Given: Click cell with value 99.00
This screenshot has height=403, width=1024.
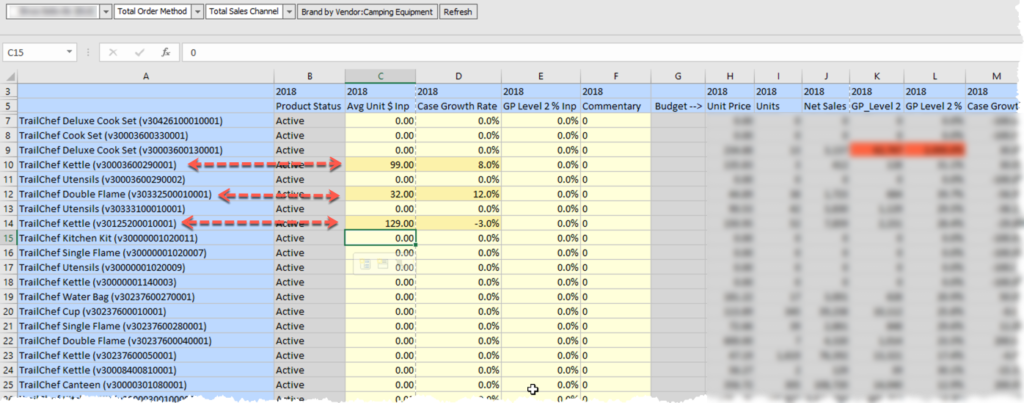Looking at the screenshot, I should pyautogui.click(x=380, y=165).
